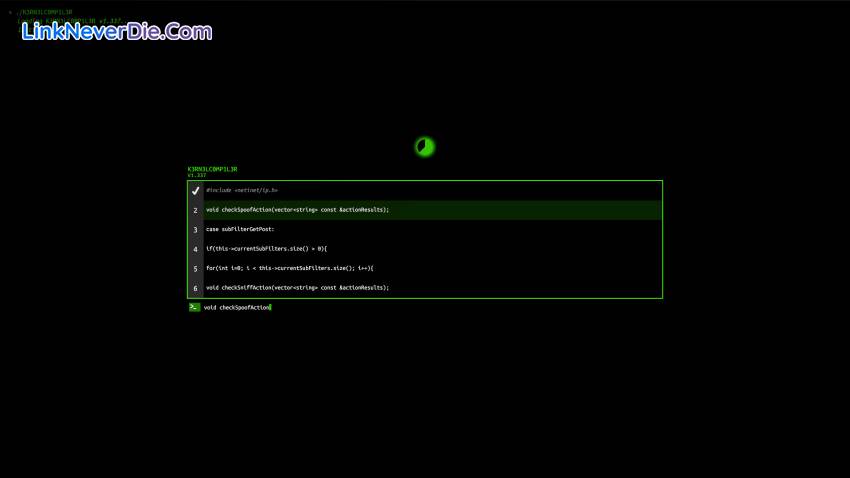Viewport: 850px width, 478px height.
Task: Click the '#include <netinet/ip.h>' completed line
Action: (242, 190)
